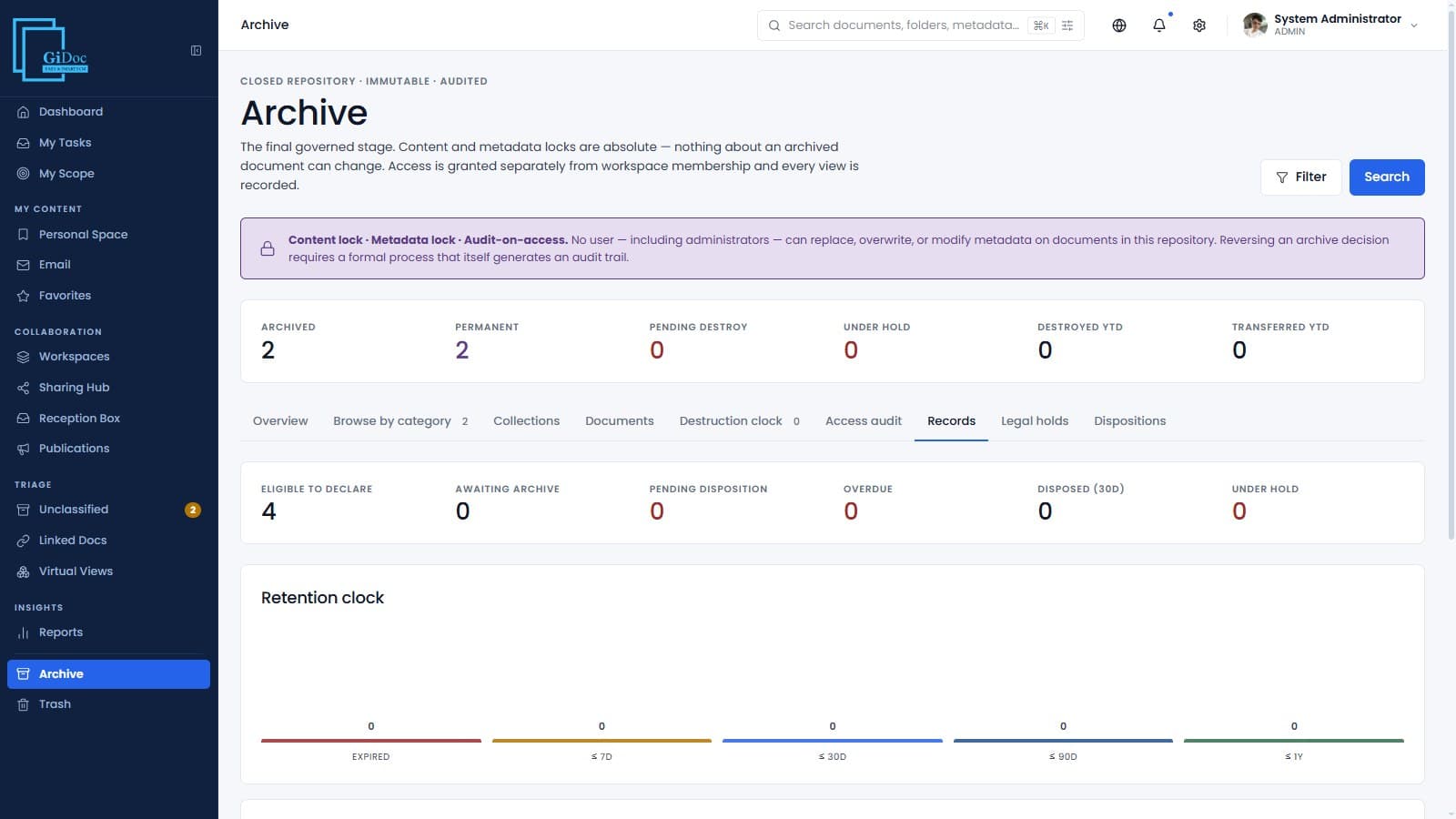Click the language globe icon

(x=1119, y=25)
